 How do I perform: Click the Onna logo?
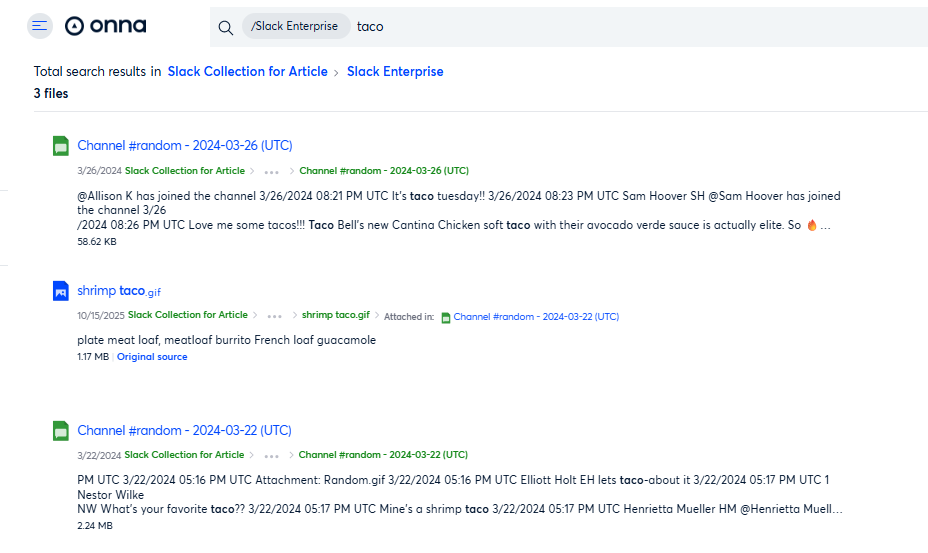106,26
